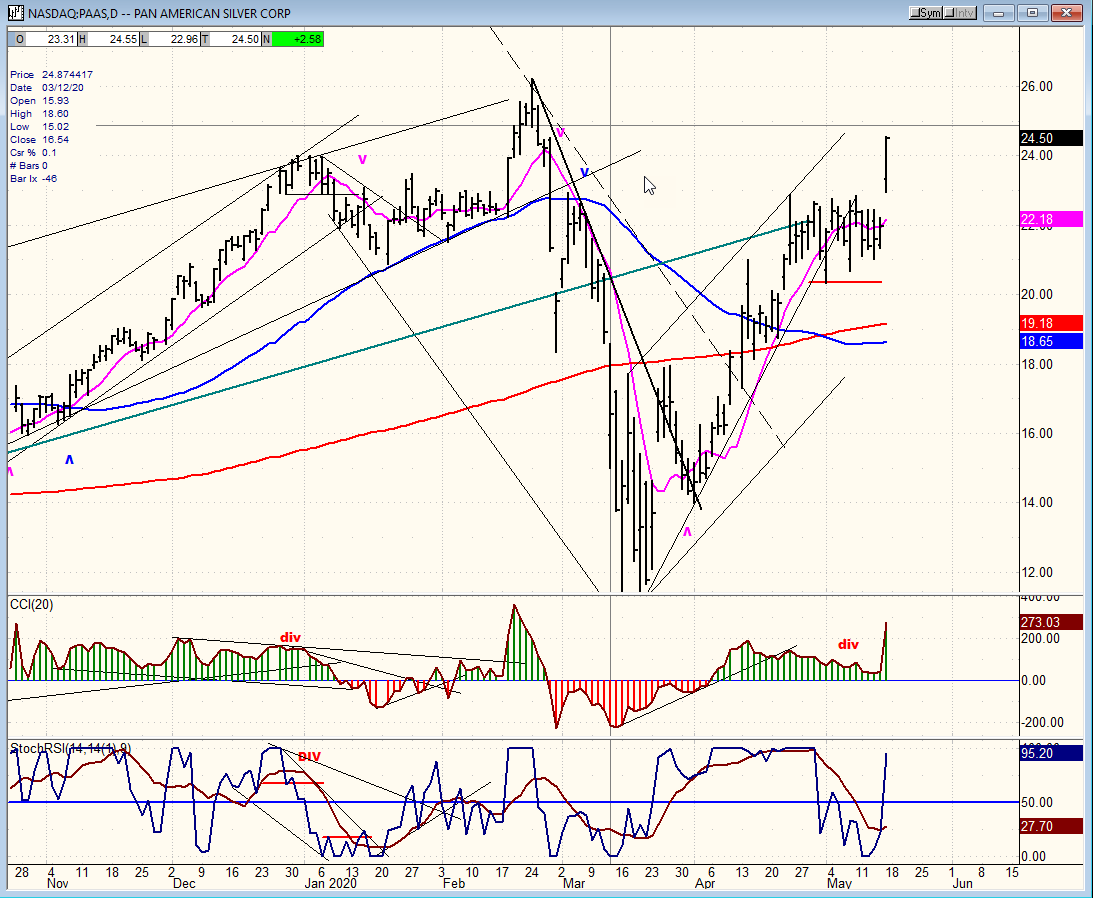Click the blue 'v' marker near March peak
The image size is (1093, 898).
coord(584,172)
